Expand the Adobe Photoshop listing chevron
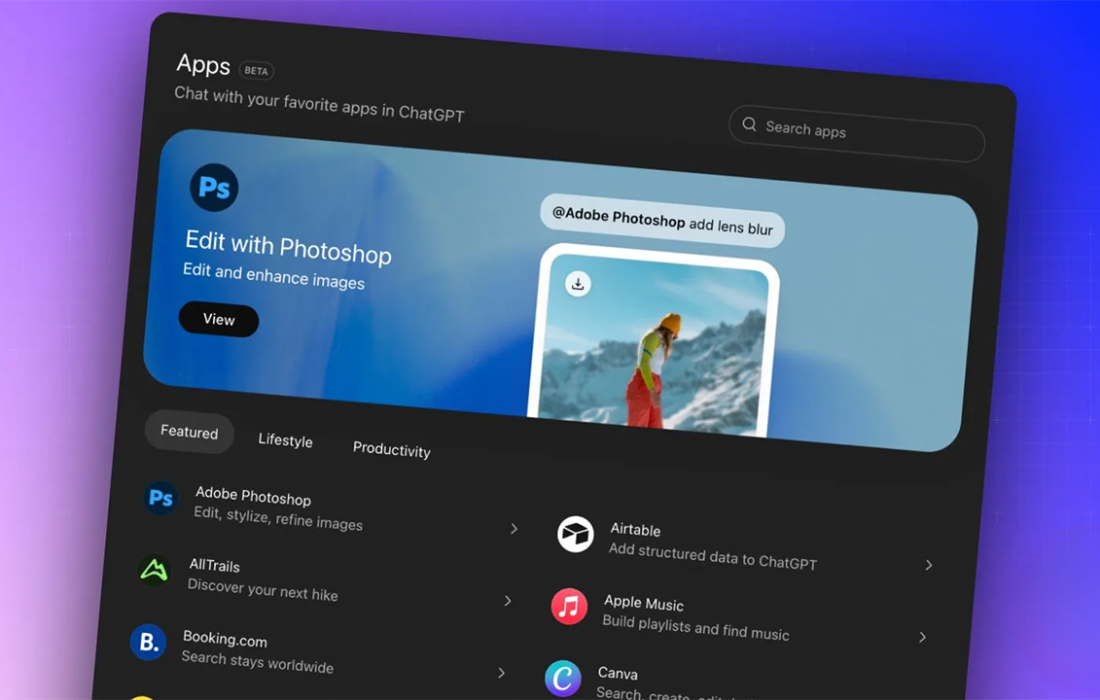This screenshot has width=1100, height=700. tap(514, 528)
